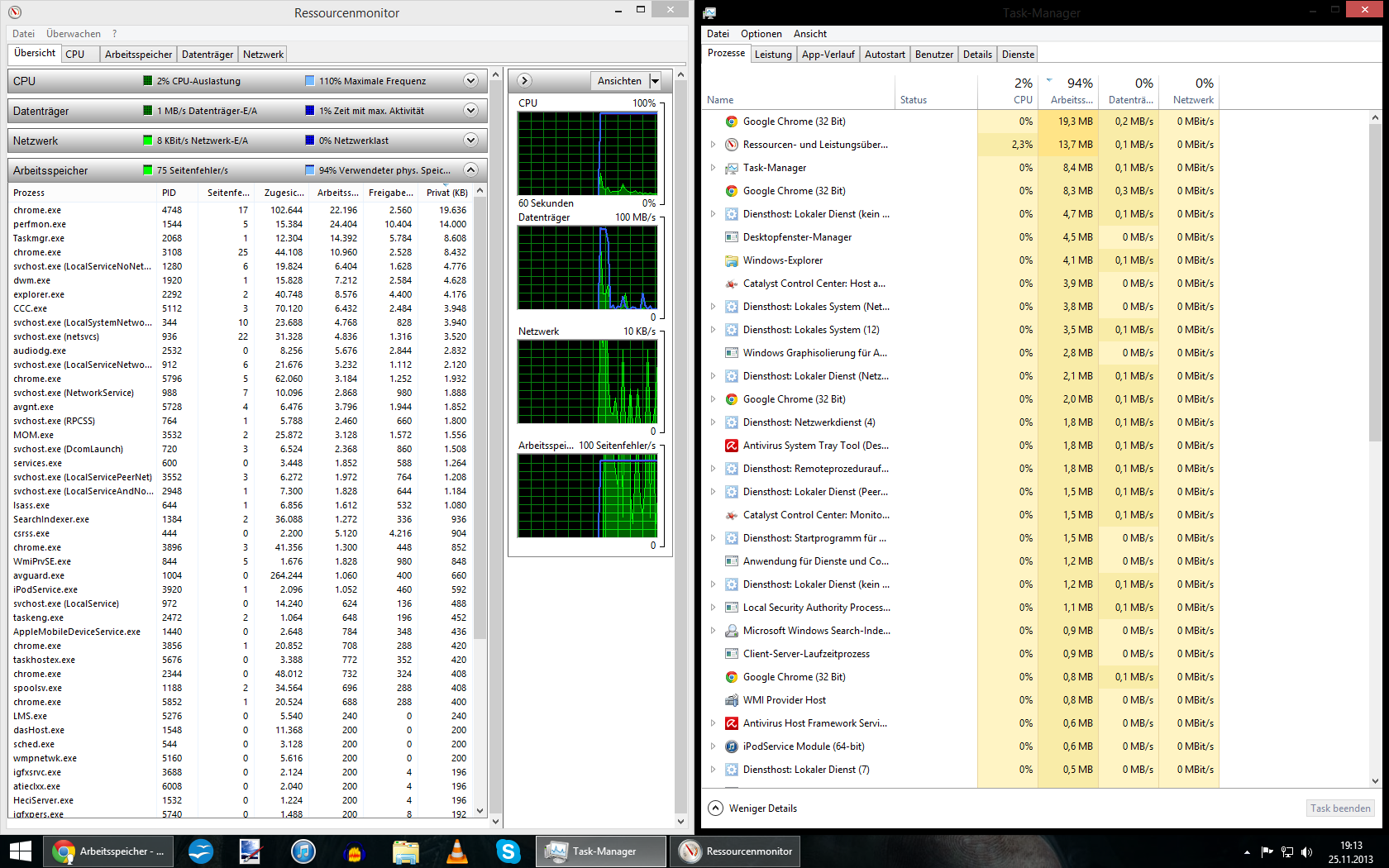This screenshot has width=1389, height=868.
Task: Sort Ressourcenmonitor list by the PID column
Action: point(177,193)
